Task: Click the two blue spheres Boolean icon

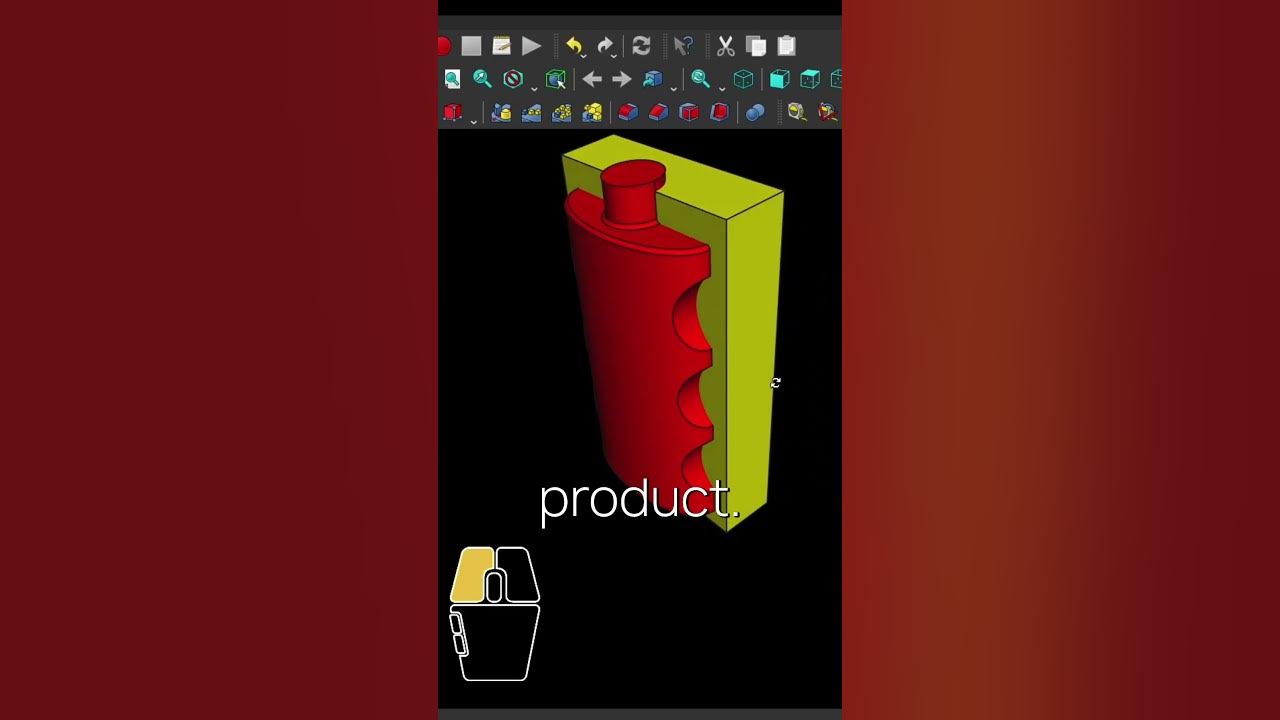Action: [x=755, y=112]
